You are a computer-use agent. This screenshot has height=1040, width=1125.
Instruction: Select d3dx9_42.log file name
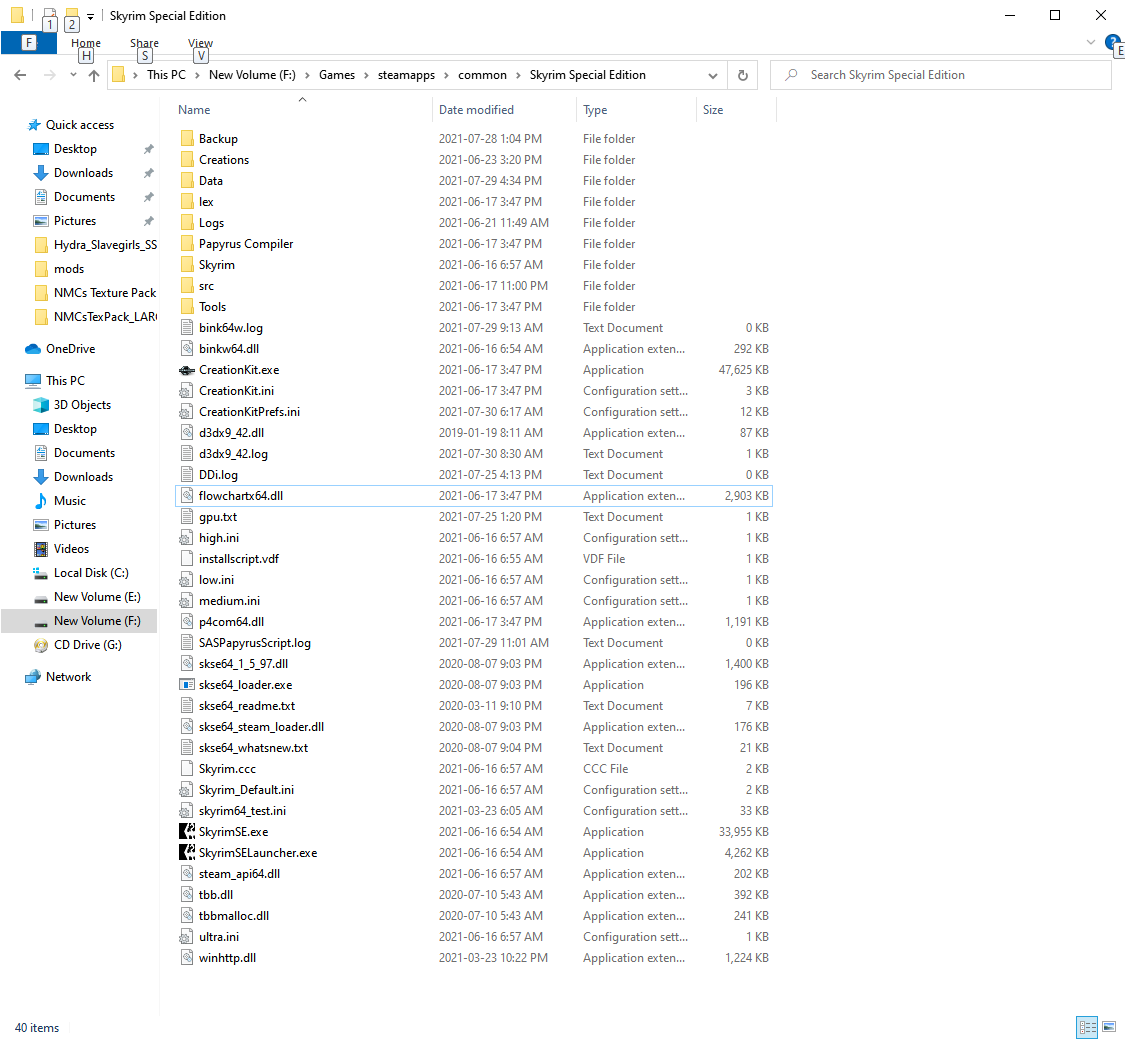pos(233,454)
